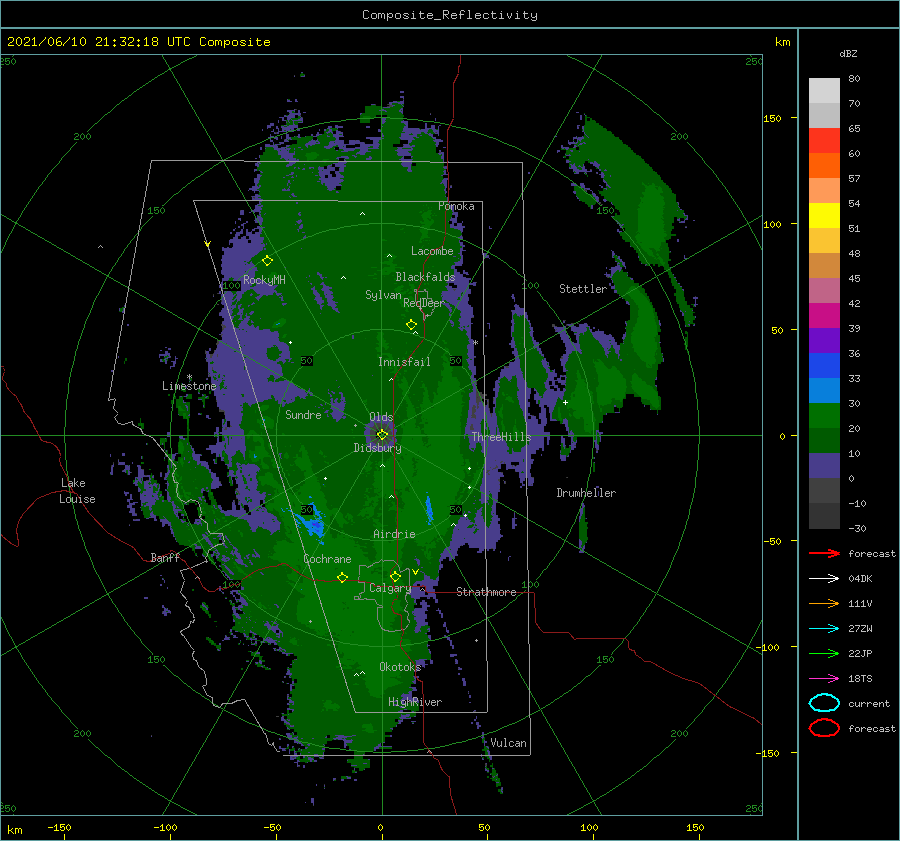
Task: Click the Okotoks city label
Action: (x=400, y=667)
